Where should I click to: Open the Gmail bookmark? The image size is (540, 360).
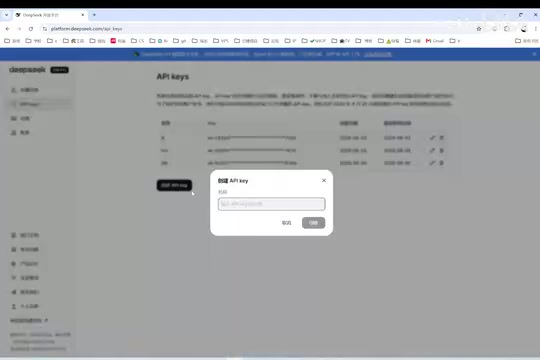435,41
